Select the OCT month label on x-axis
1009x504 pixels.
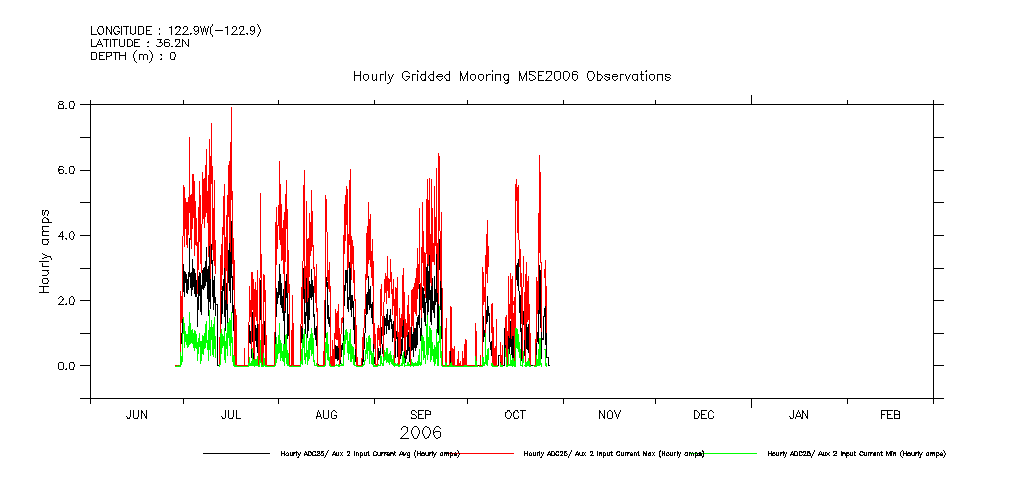515,414
